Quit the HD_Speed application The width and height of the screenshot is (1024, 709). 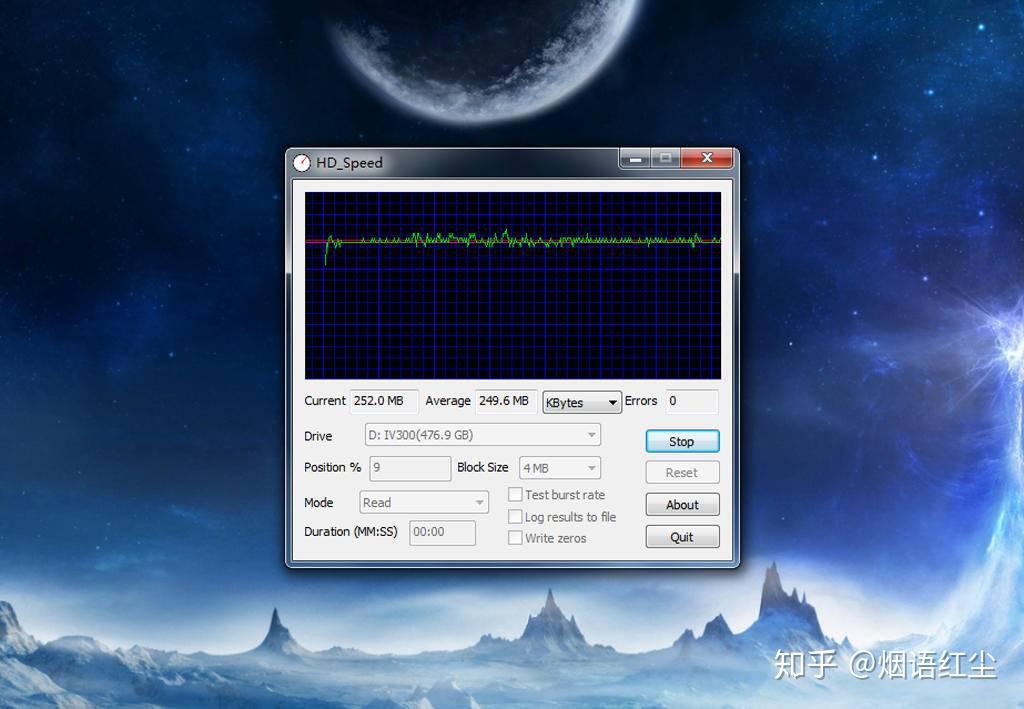click(x=682, y=537)
